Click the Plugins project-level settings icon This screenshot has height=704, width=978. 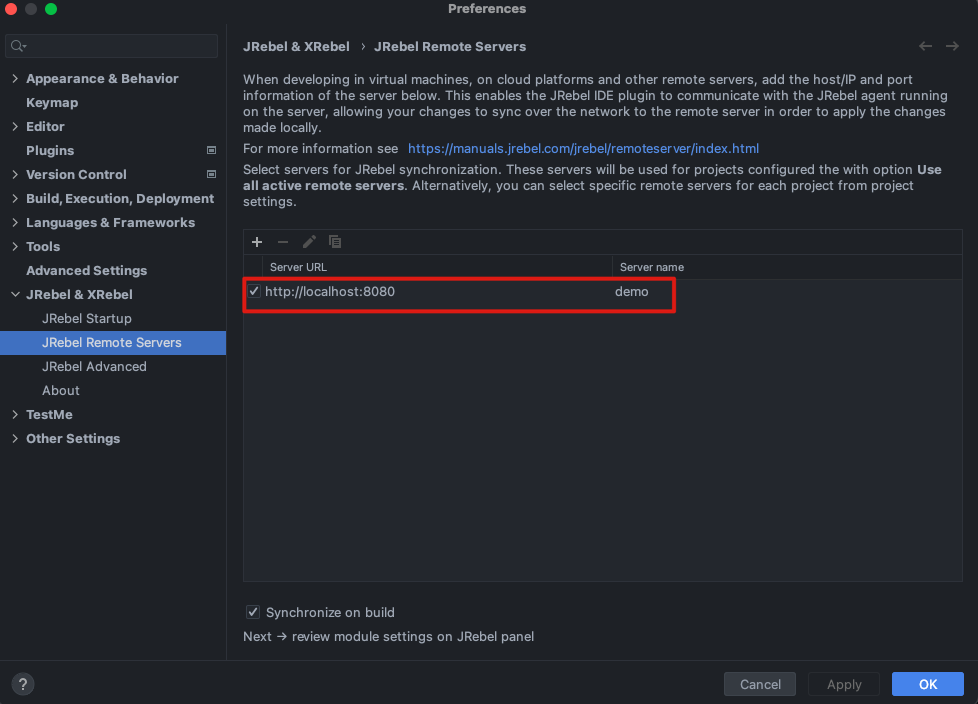click(x=211, y=150)
